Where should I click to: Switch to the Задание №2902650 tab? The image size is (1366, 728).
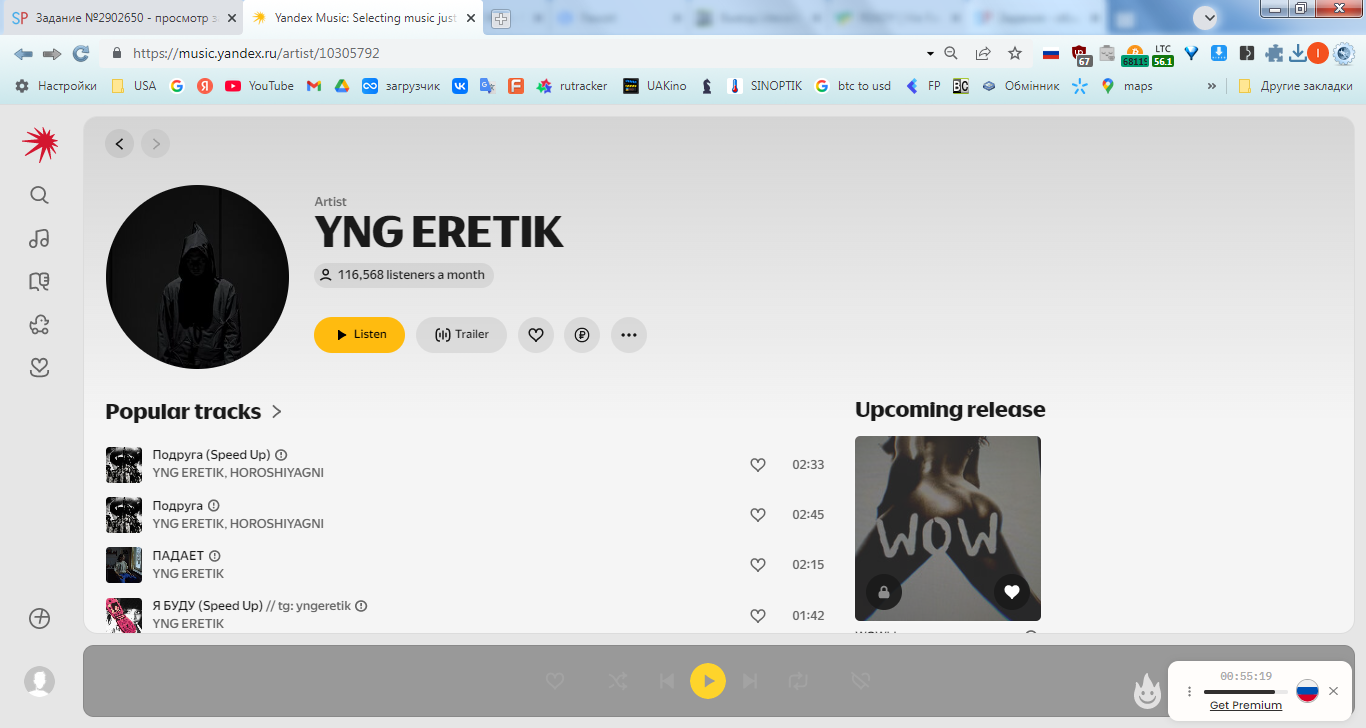coord(121,18)
